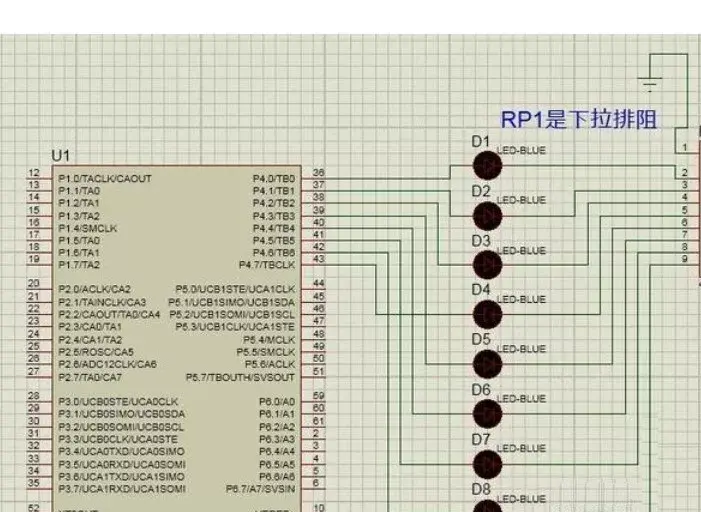Viewport: 701px width, 512px height.
Task: Select resistor pack pin 1
Action: point(684,147)
